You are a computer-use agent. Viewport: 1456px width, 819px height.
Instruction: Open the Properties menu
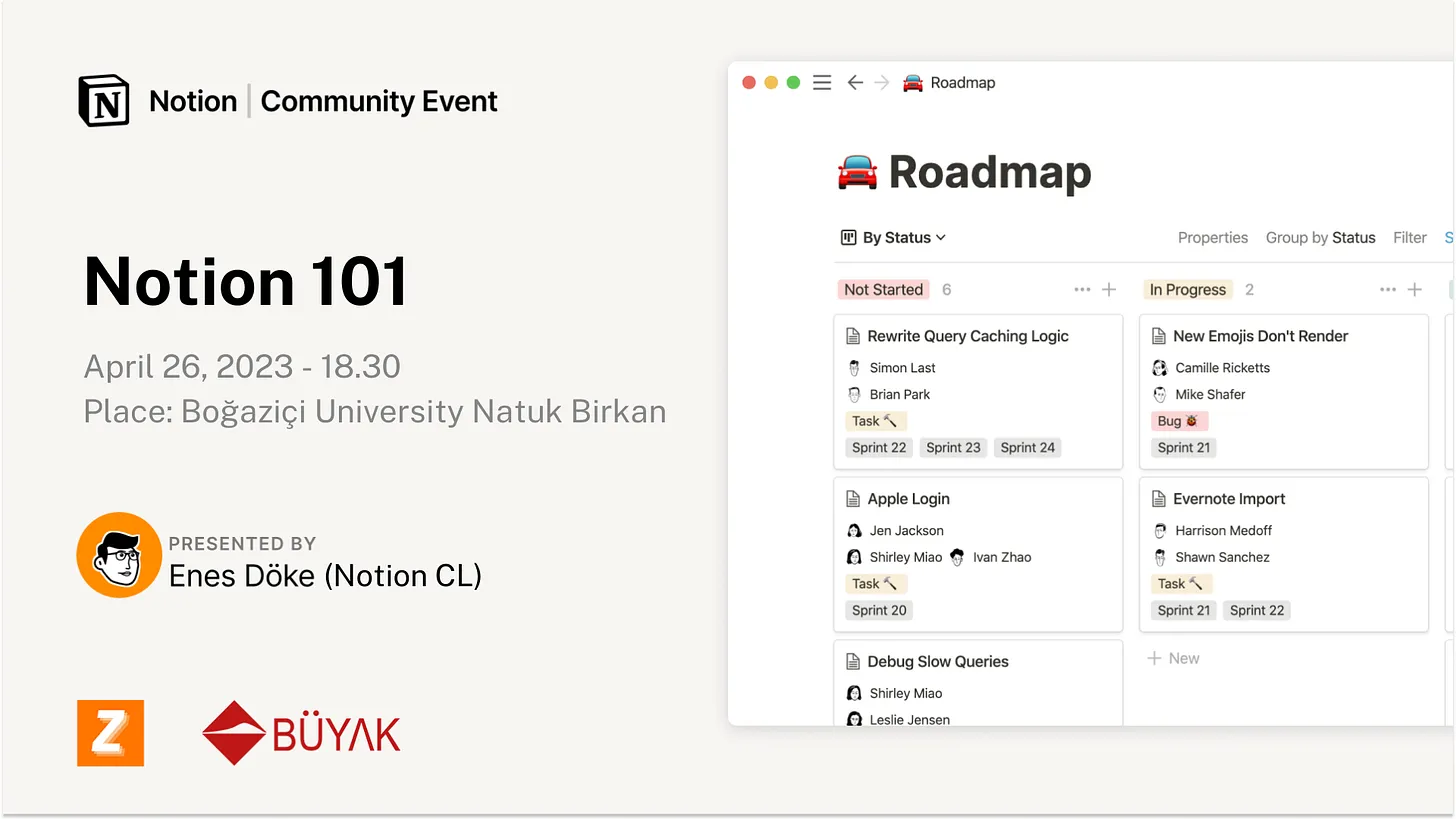[1213, 238]
